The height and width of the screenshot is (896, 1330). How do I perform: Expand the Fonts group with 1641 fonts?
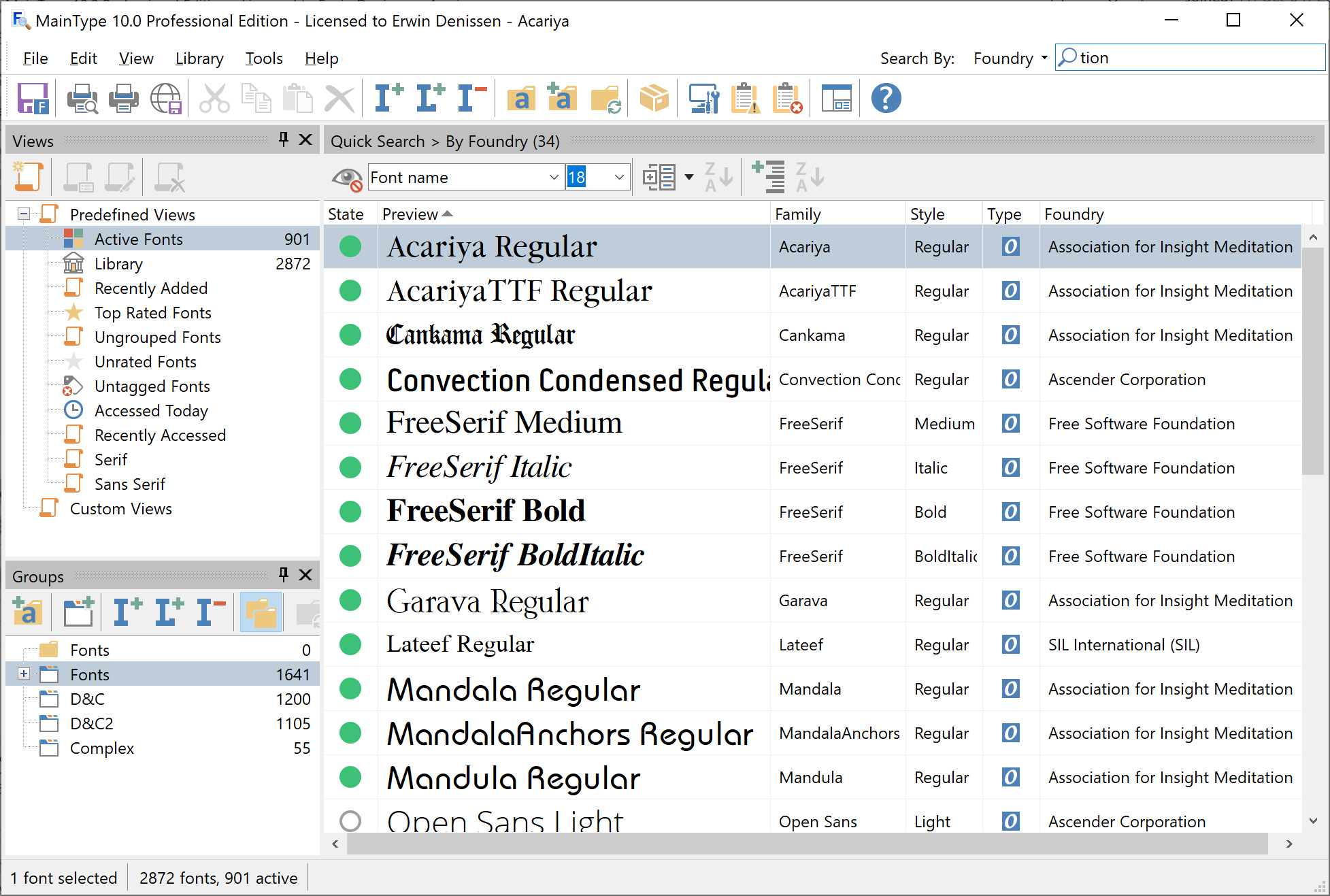point(24,674)
